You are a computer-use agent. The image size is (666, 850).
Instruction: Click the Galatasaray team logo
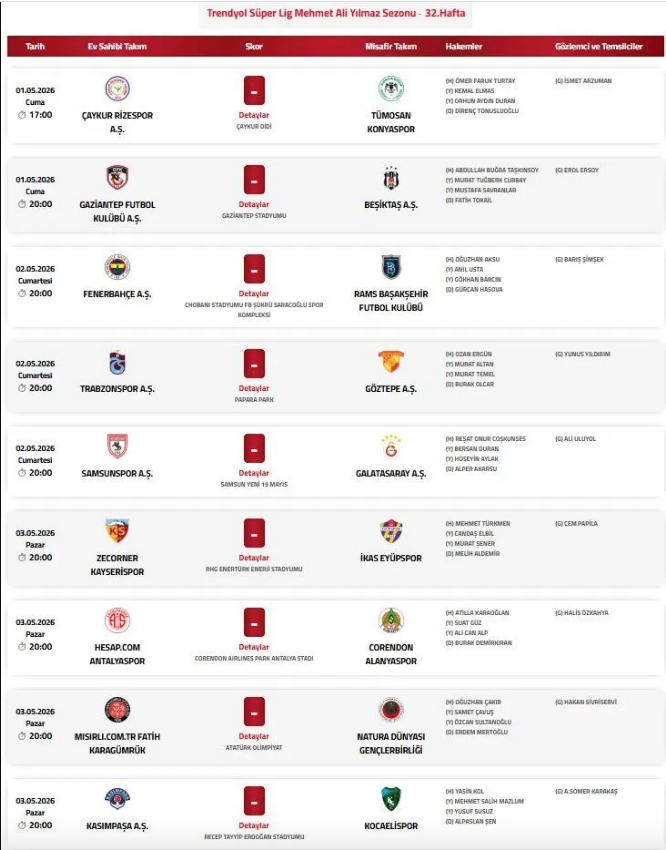click(390, 446)
